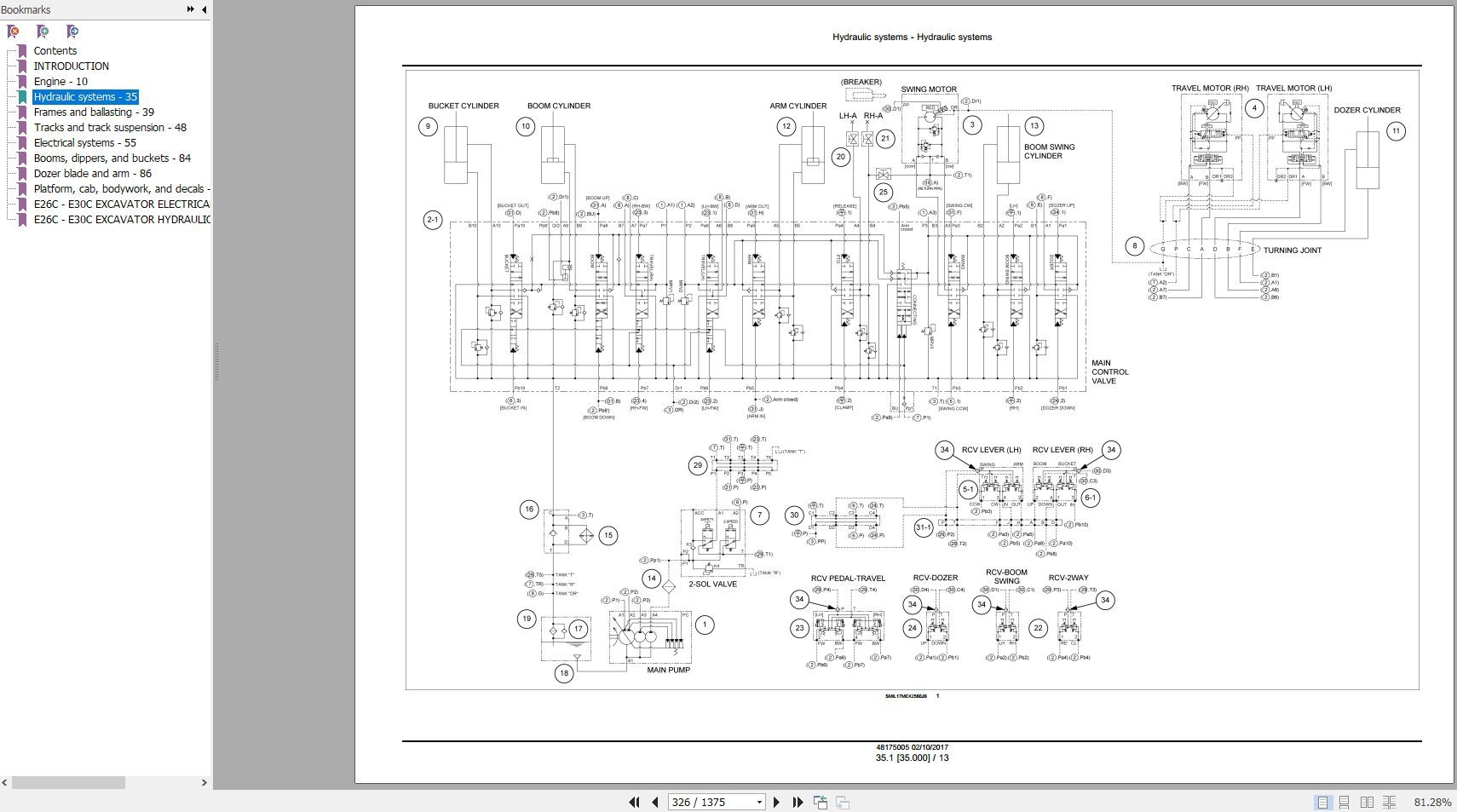Select the continuous page view icon
The image size is (1457, 812).
[x=1345, y=802]
